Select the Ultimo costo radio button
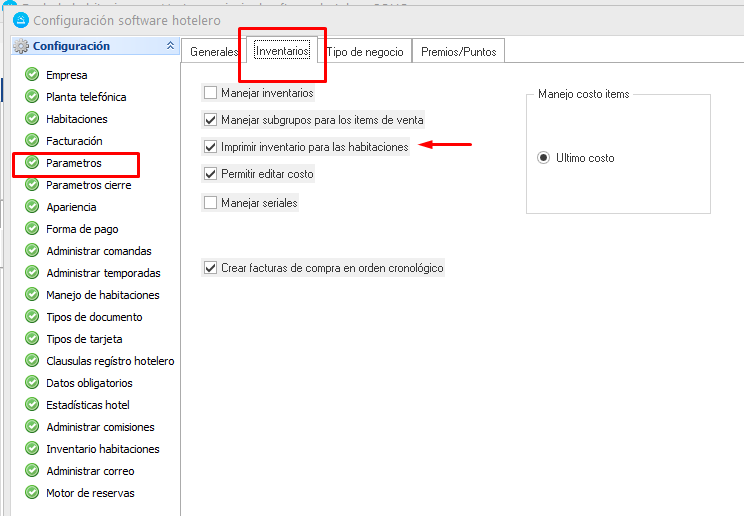The width and height of the screenshot is (744, 516). pyautogui.click(x=544, y=158)
